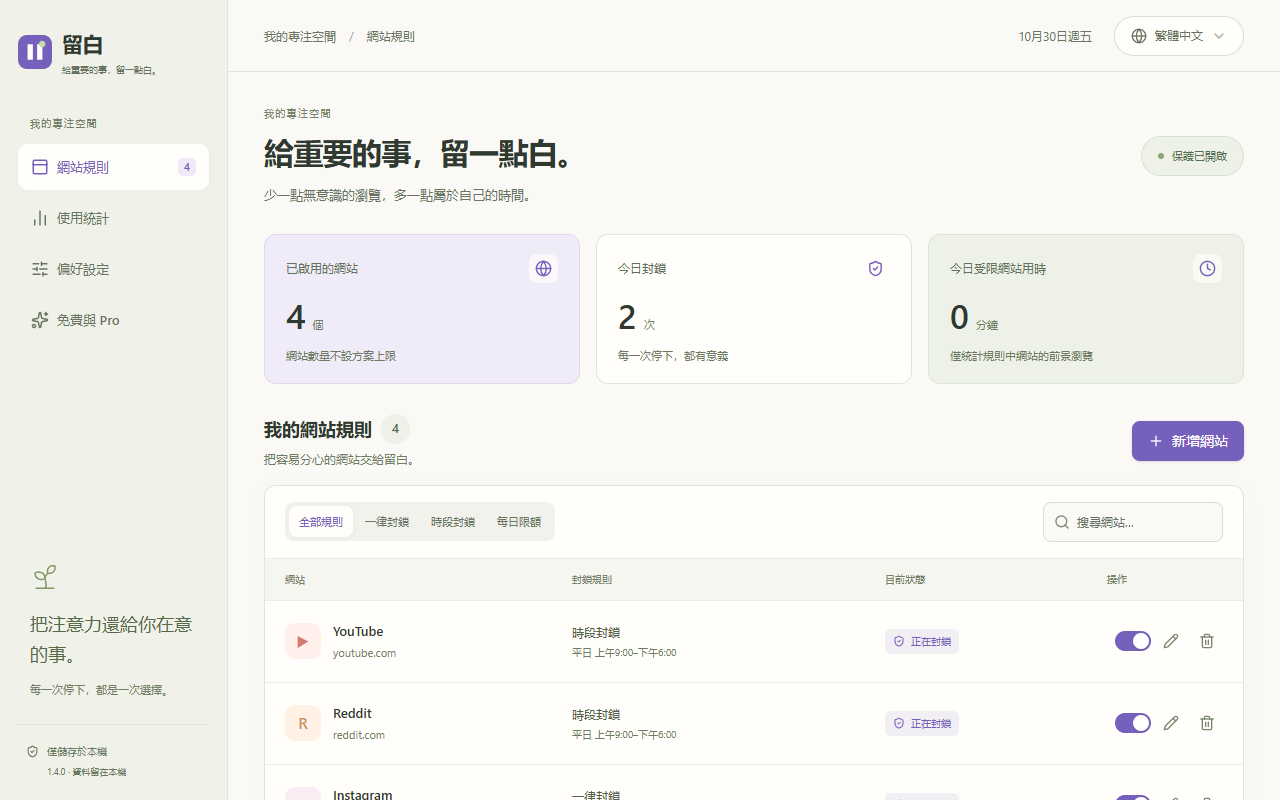Click the clock icon on 今日受限網站用時 card
Image resolution: width=1280 pixels, height=800 pixels.
pos(1208,268)
